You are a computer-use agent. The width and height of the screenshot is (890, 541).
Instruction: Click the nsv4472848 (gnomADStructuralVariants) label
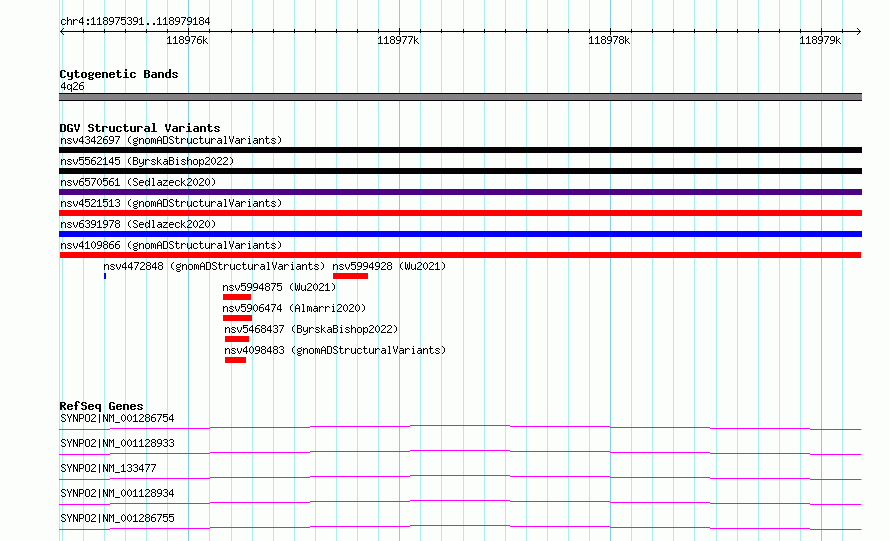point(214,266)
